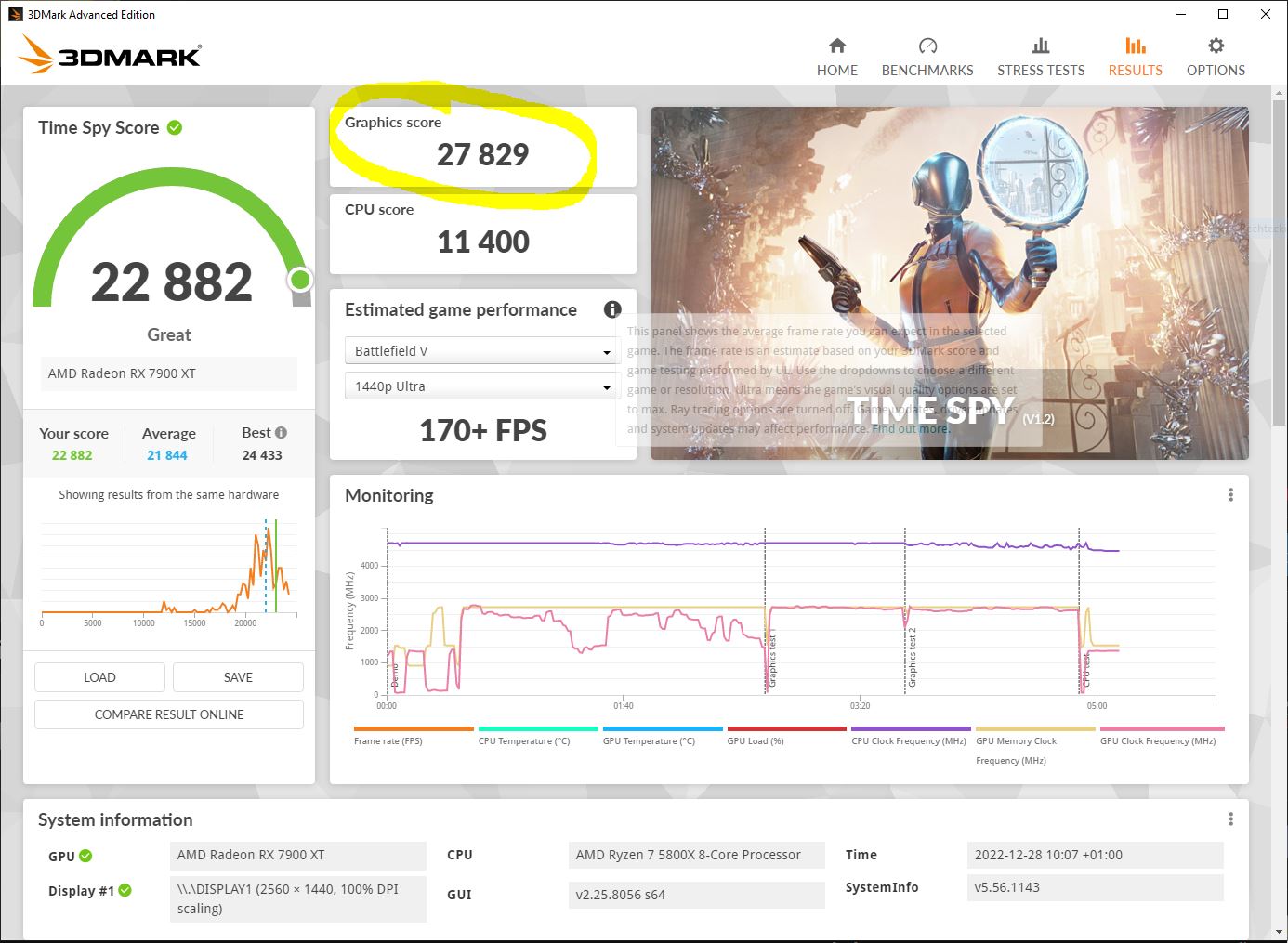
Task: Click the AMD Radeon RX 7900 XT field under score
Action: coord(169,373)
